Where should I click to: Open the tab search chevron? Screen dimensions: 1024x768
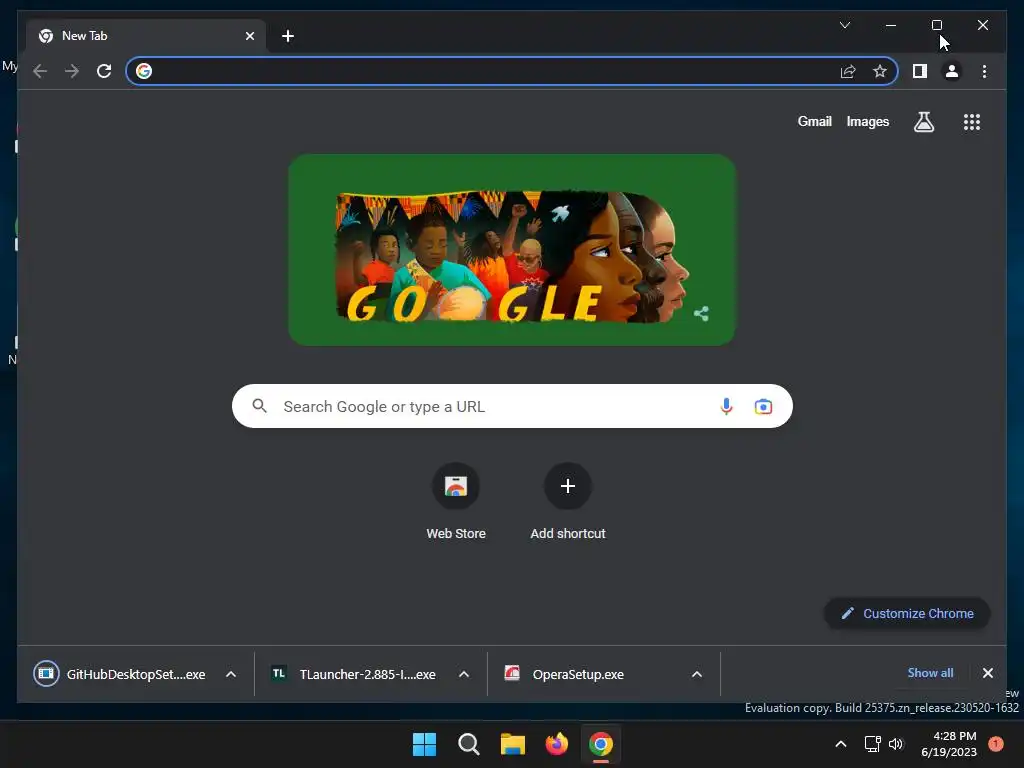[x=844, y=25]
